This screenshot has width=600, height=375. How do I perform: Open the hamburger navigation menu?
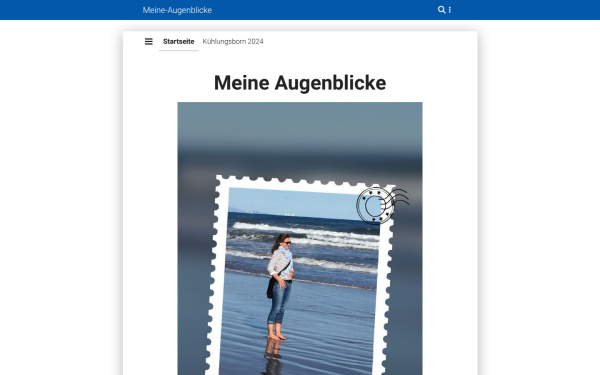point(149,41)
